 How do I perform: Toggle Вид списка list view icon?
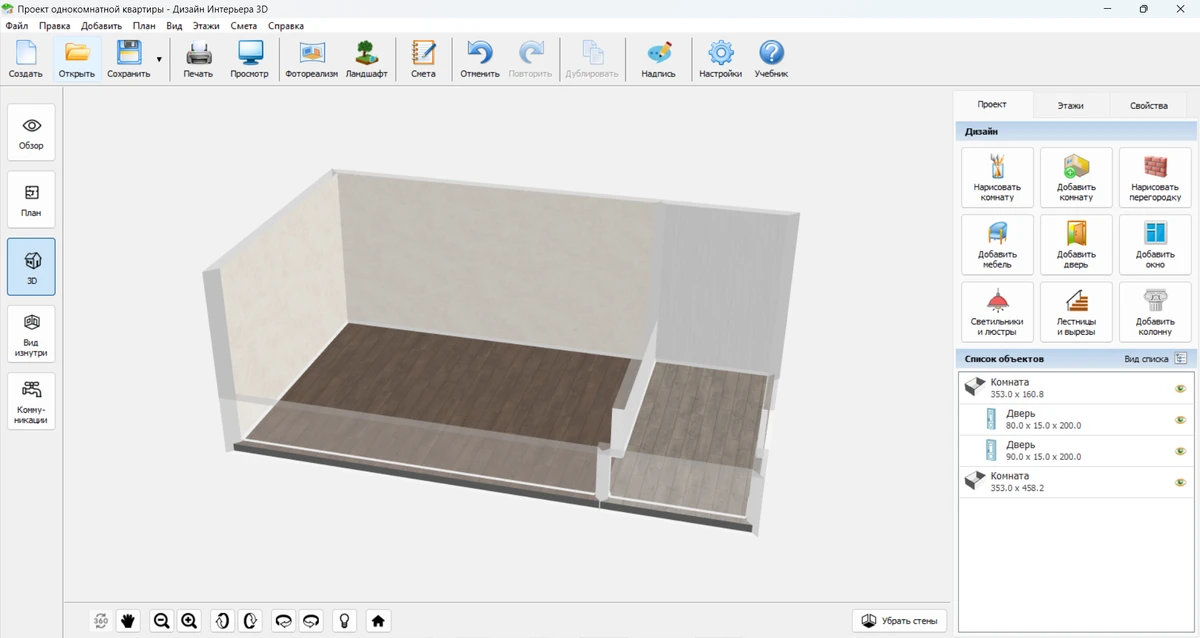[x=1181, y=357]
